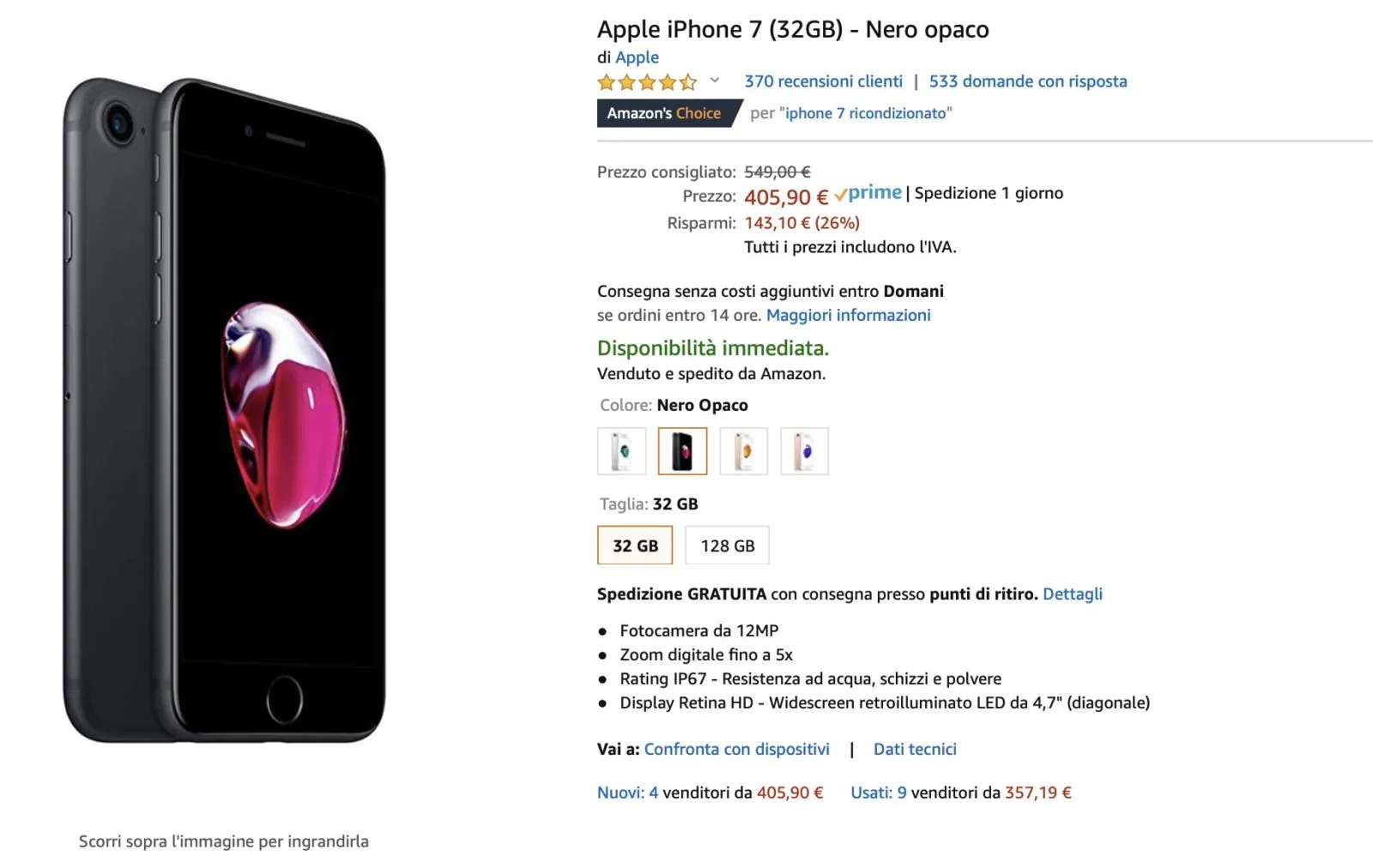Select the Nero Opaco color thumbnail
Viewport: 1373px width, 868px height.
[x=682, y=450]
